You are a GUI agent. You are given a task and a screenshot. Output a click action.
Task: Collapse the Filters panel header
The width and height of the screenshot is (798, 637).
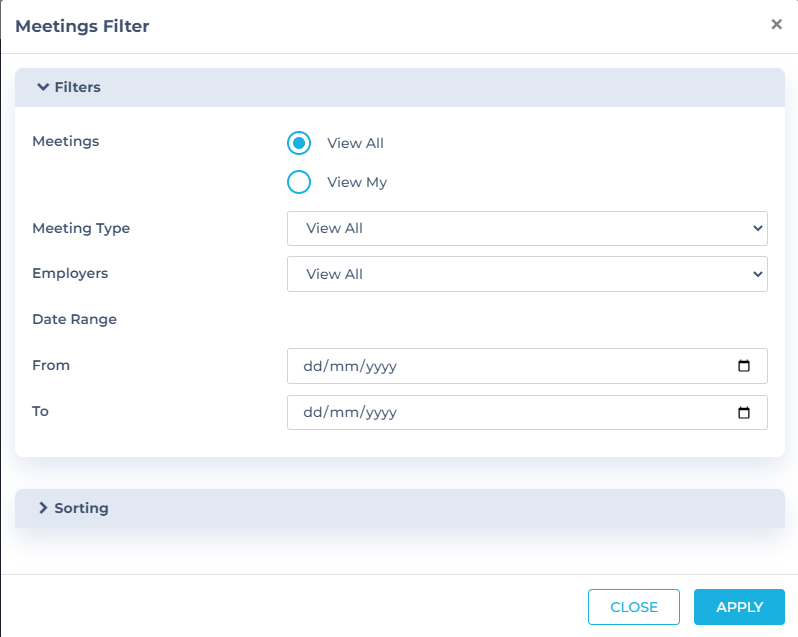pos(400,87)
